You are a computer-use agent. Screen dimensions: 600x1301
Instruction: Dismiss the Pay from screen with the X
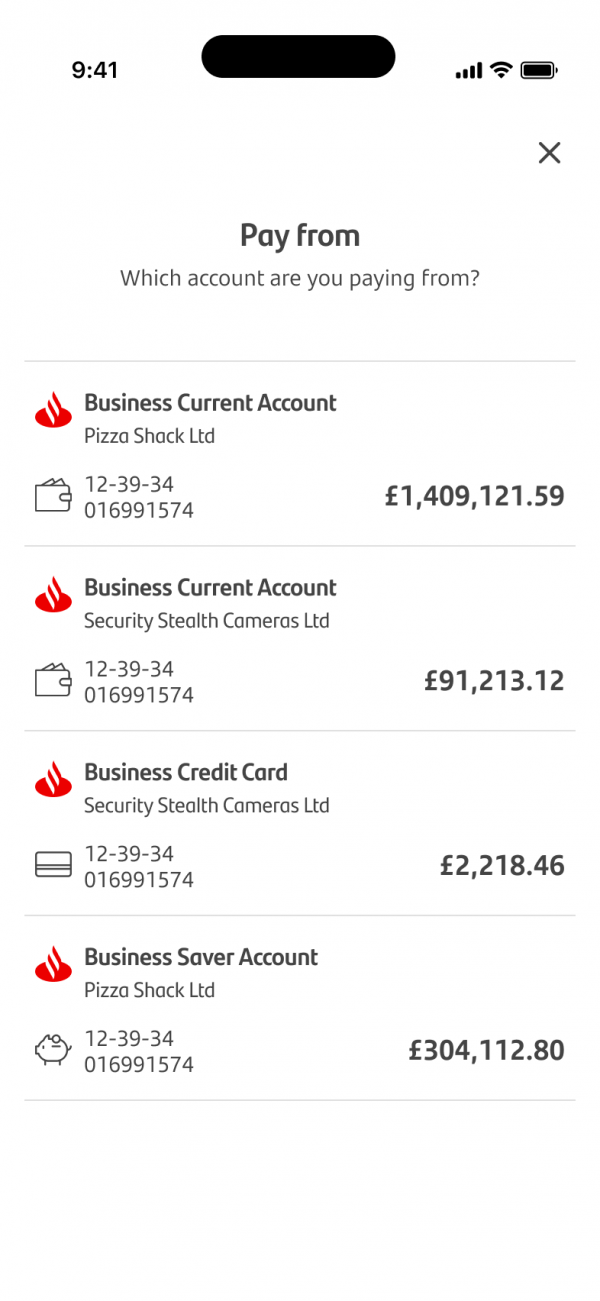[x=549, y=152]
